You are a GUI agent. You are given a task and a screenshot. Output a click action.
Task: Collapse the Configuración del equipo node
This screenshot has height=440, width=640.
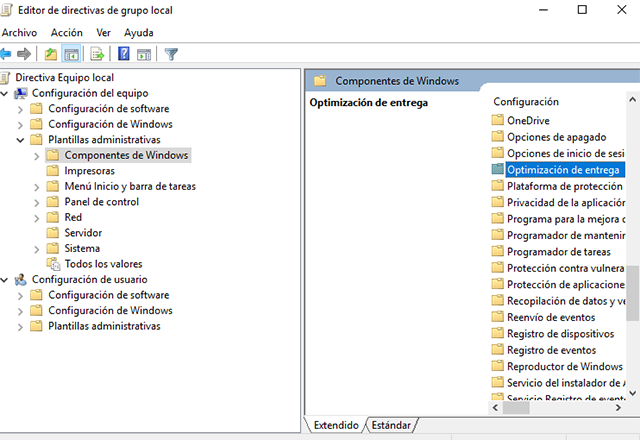[6, 93]
